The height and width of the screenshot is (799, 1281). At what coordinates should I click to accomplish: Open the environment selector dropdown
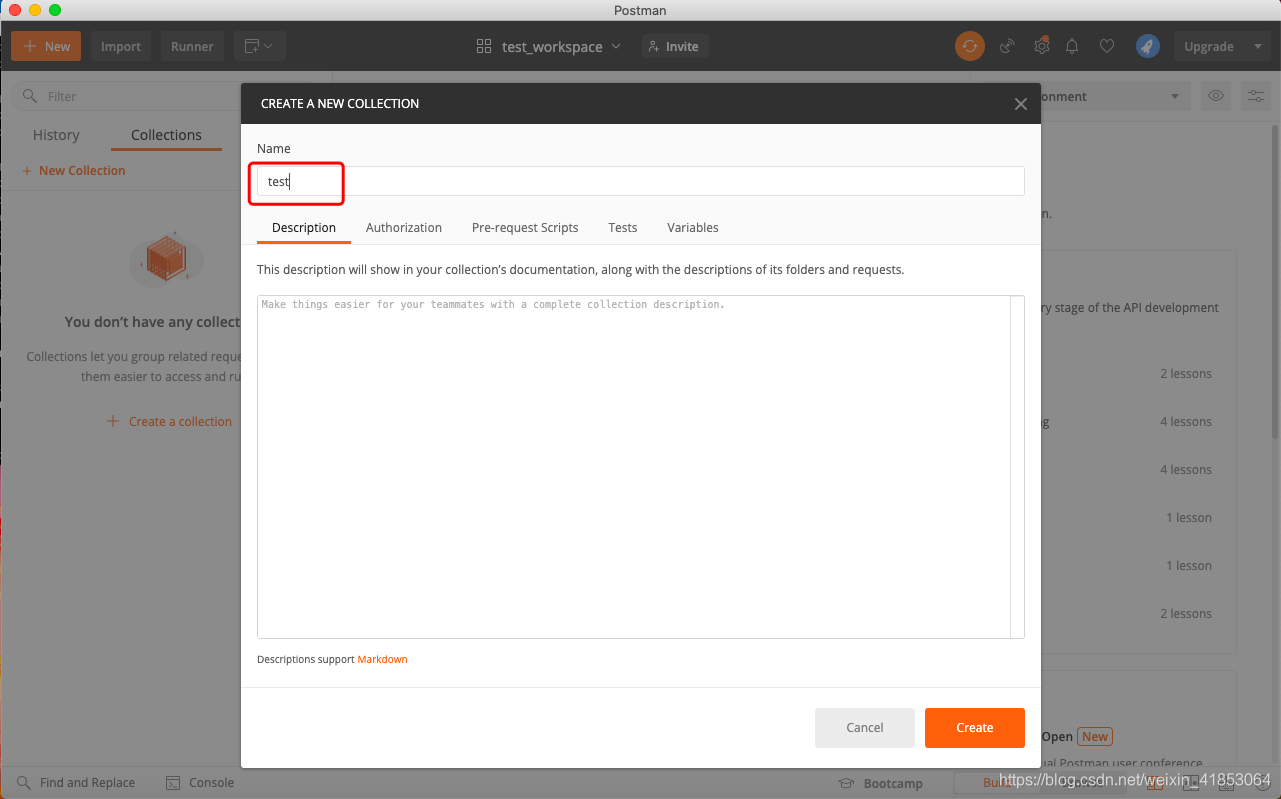[1115, 97]
